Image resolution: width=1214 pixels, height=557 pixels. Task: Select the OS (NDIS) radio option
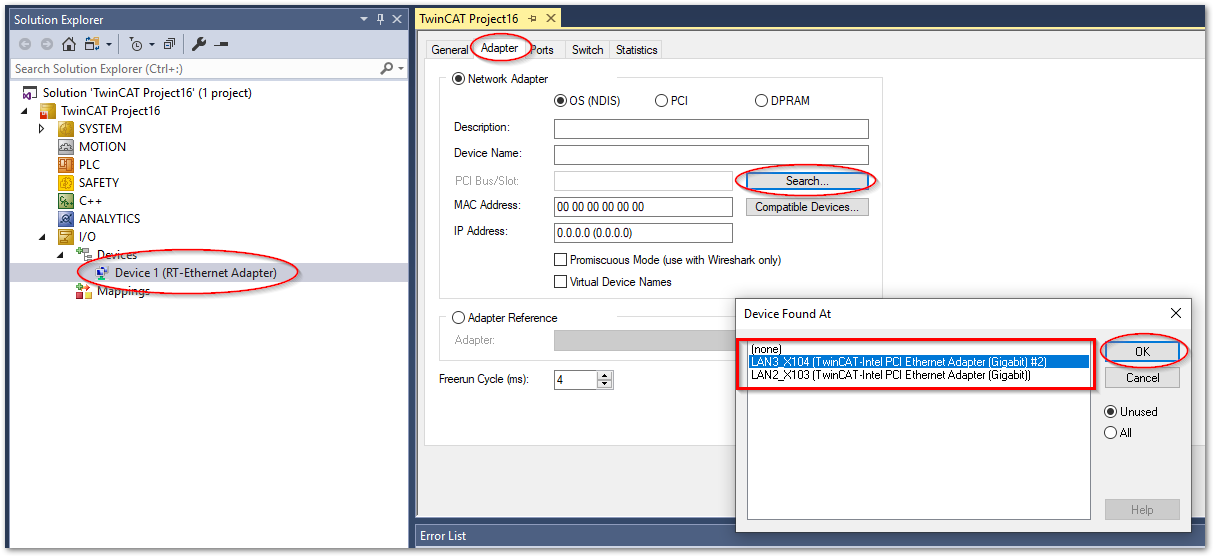tap(560, 101)
